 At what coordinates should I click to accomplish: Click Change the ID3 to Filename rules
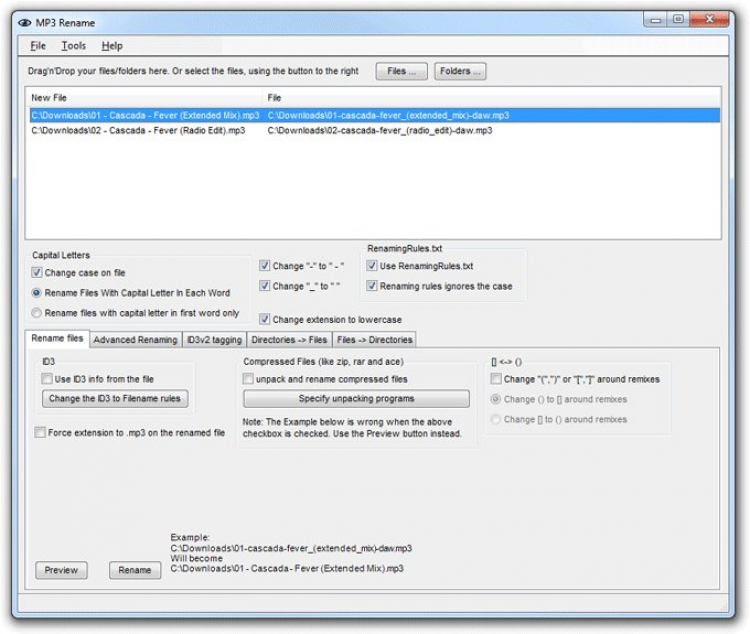pos(115,399)
